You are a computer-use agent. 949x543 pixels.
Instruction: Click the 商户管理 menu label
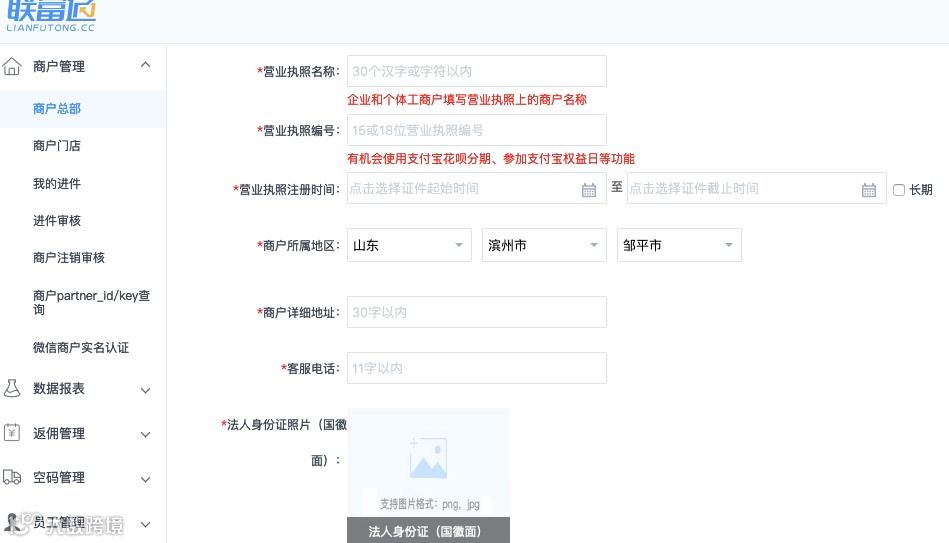[x=59, y=66]
